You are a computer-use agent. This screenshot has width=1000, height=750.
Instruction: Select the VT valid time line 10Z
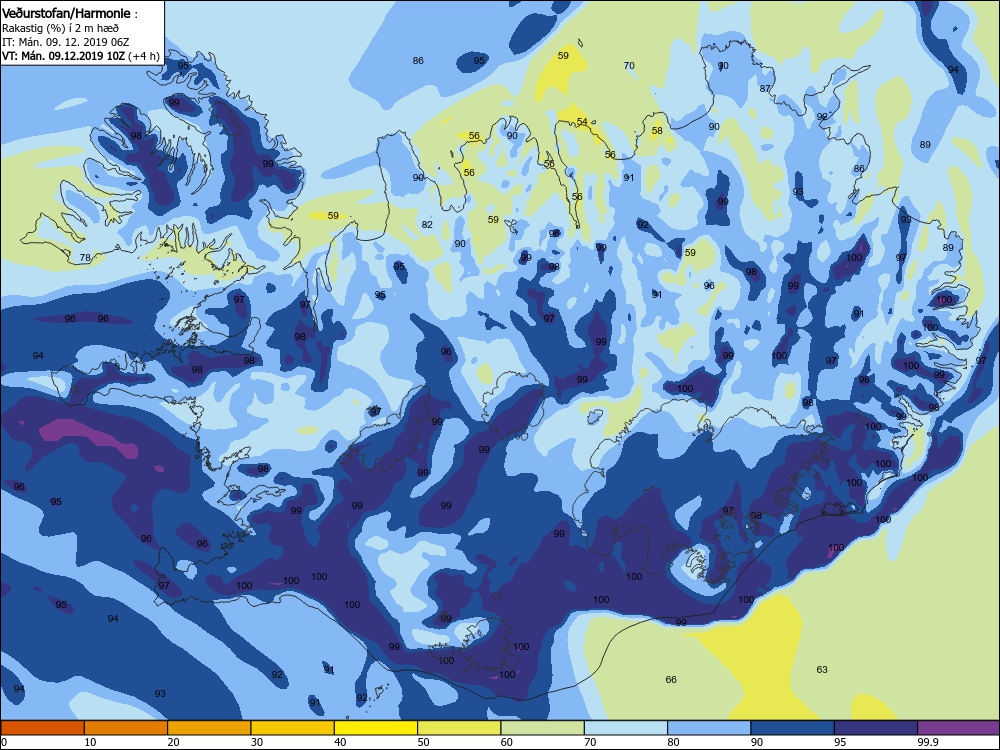click(x=80, y=56)
